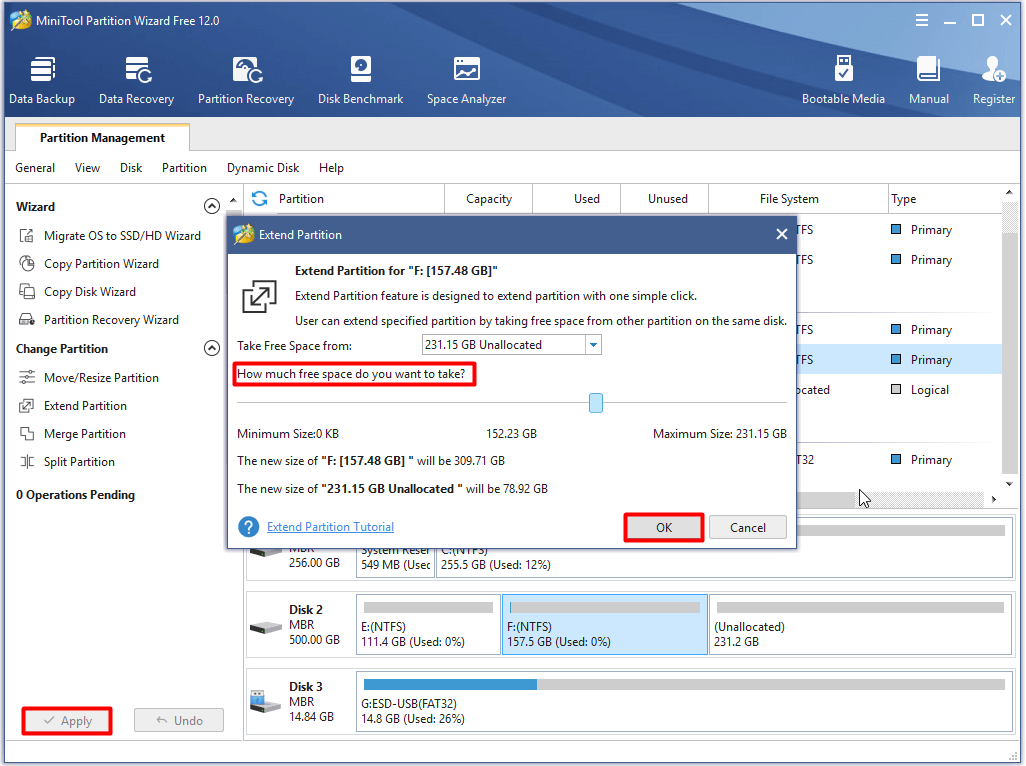Open the Data Backup tool
The width and height of the screenshot is (1026, 766).
point(42,80)
